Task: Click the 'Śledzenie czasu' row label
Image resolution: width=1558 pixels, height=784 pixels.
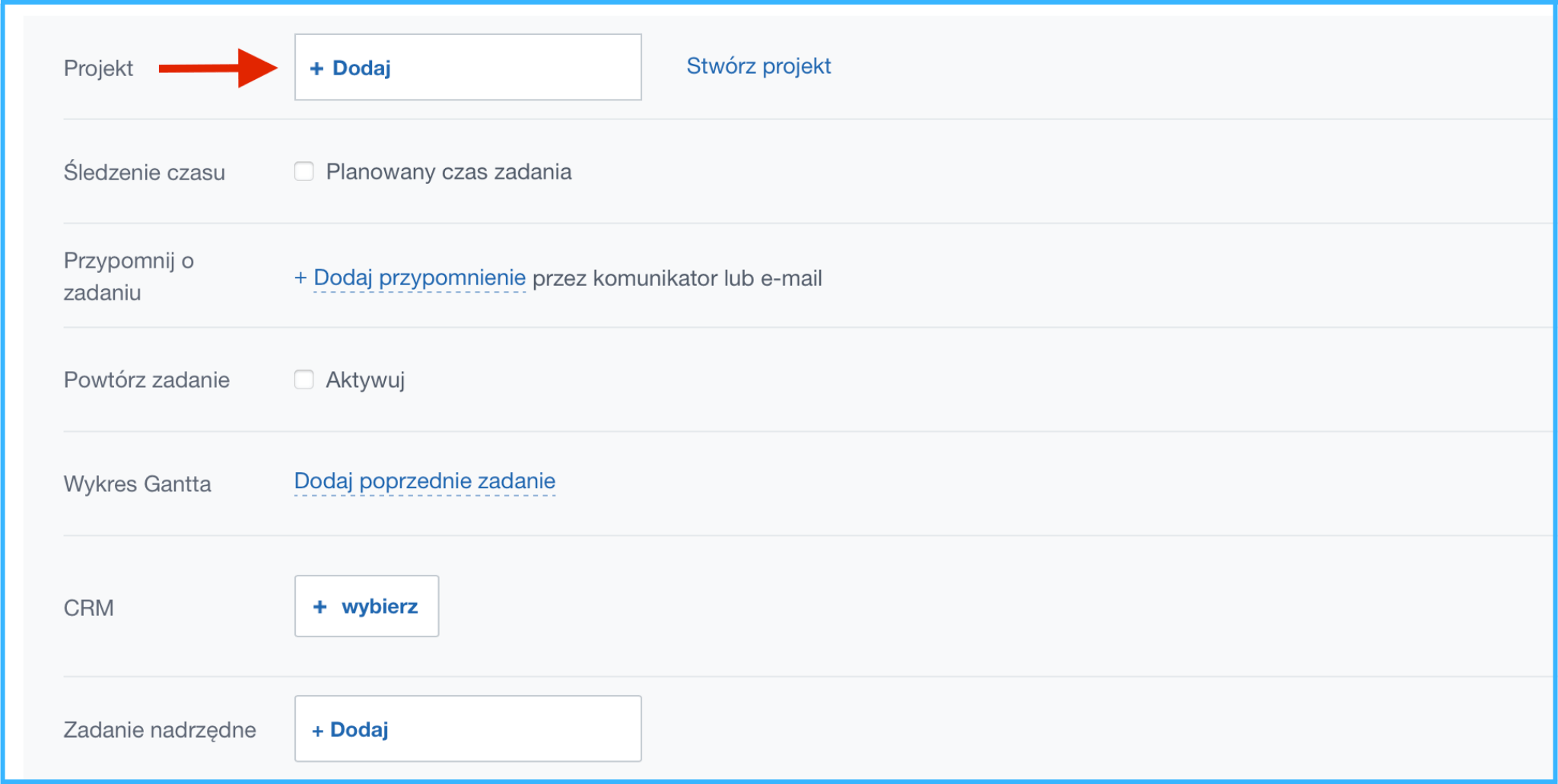Action: coord(145,173)
